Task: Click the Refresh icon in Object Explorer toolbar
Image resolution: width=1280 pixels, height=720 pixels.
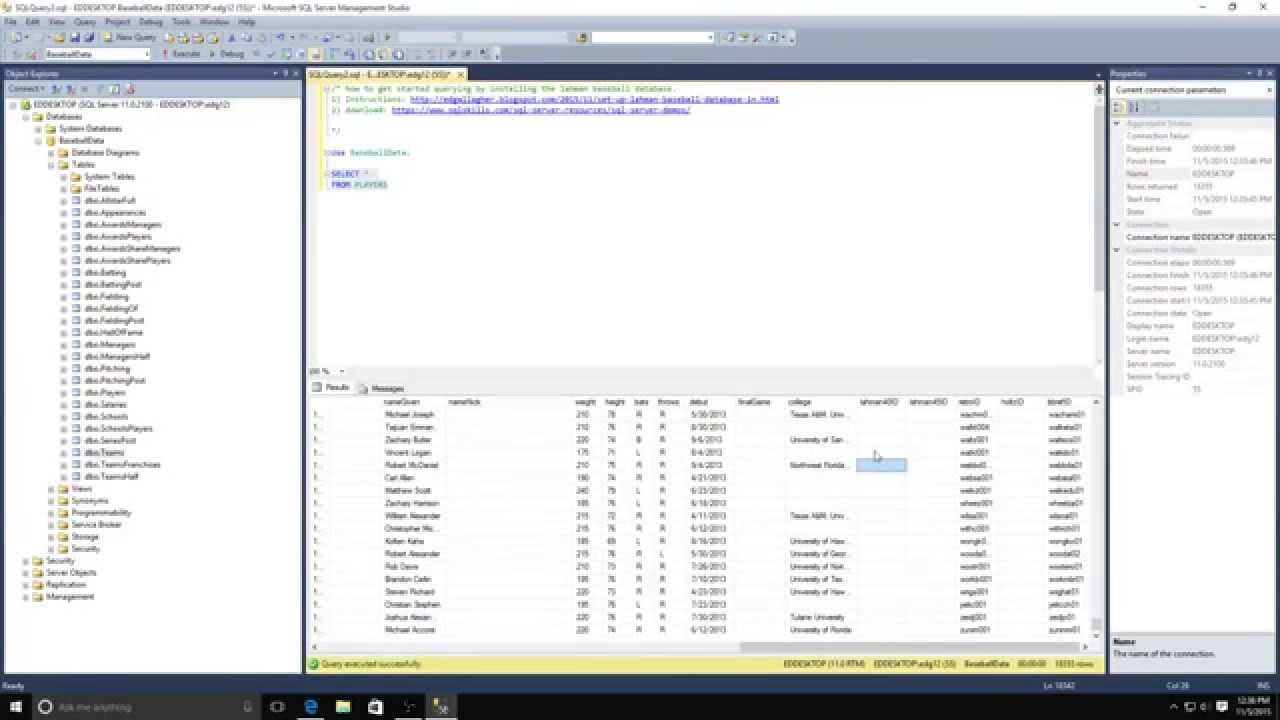Action: [115, 89]
